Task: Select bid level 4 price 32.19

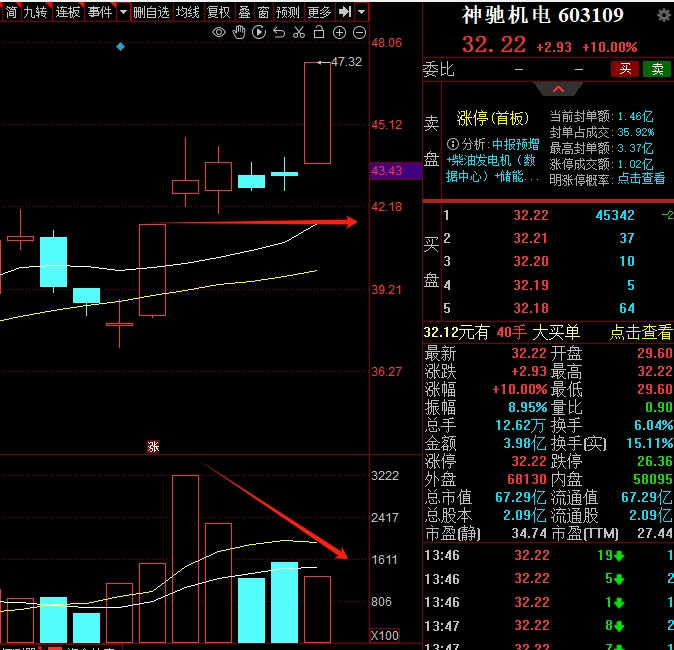Action: tap(531, 285)
